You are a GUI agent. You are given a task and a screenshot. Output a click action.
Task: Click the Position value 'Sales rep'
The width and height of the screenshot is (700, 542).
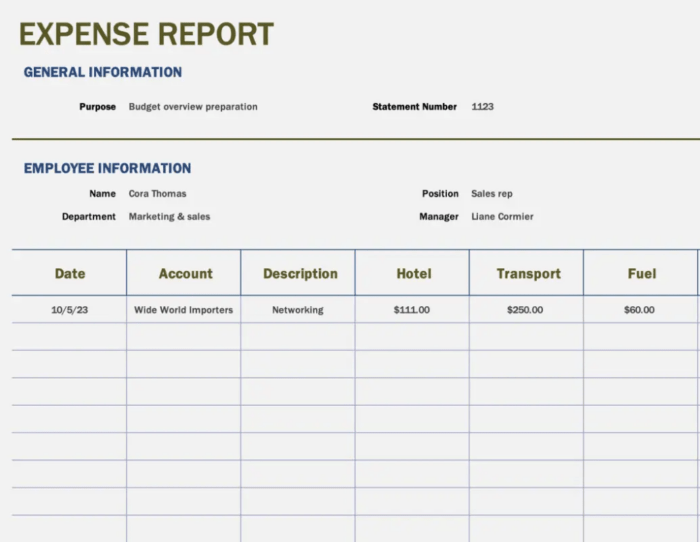click(491, 194)
